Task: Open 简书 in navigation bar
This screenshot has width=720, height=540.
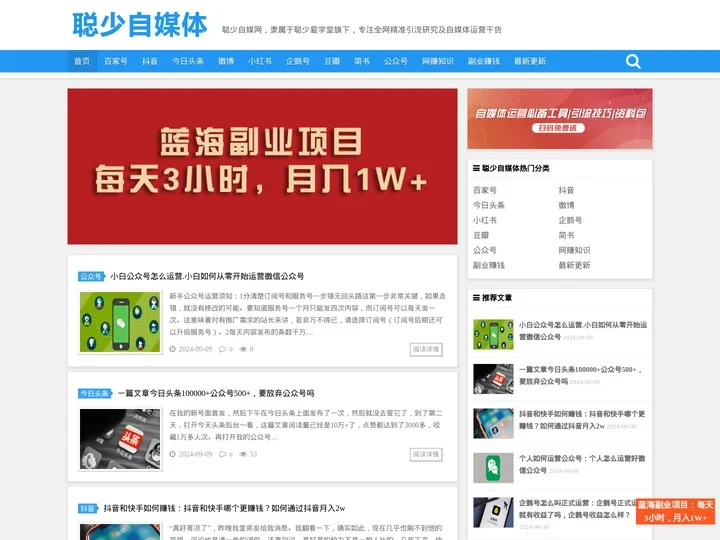Action: pyautogui.click(x=362, y=61)
